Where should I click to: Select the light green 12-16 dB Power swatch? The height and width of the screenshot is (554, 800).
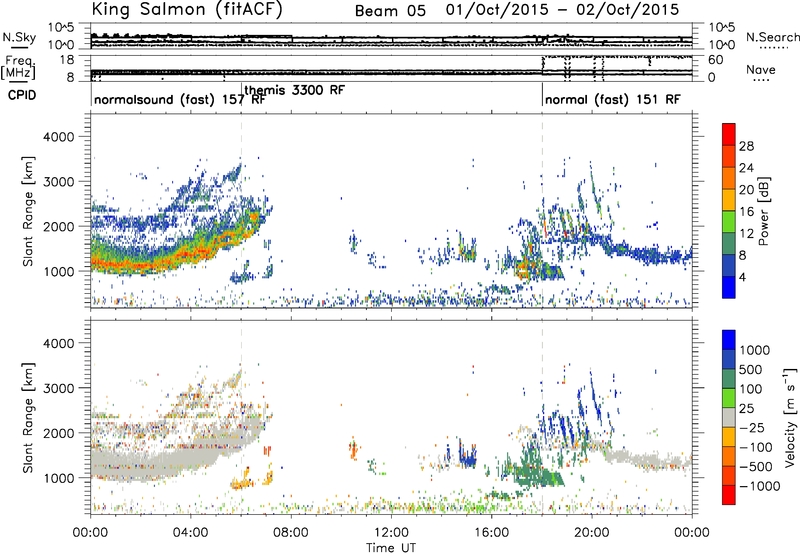coord(729,221)
